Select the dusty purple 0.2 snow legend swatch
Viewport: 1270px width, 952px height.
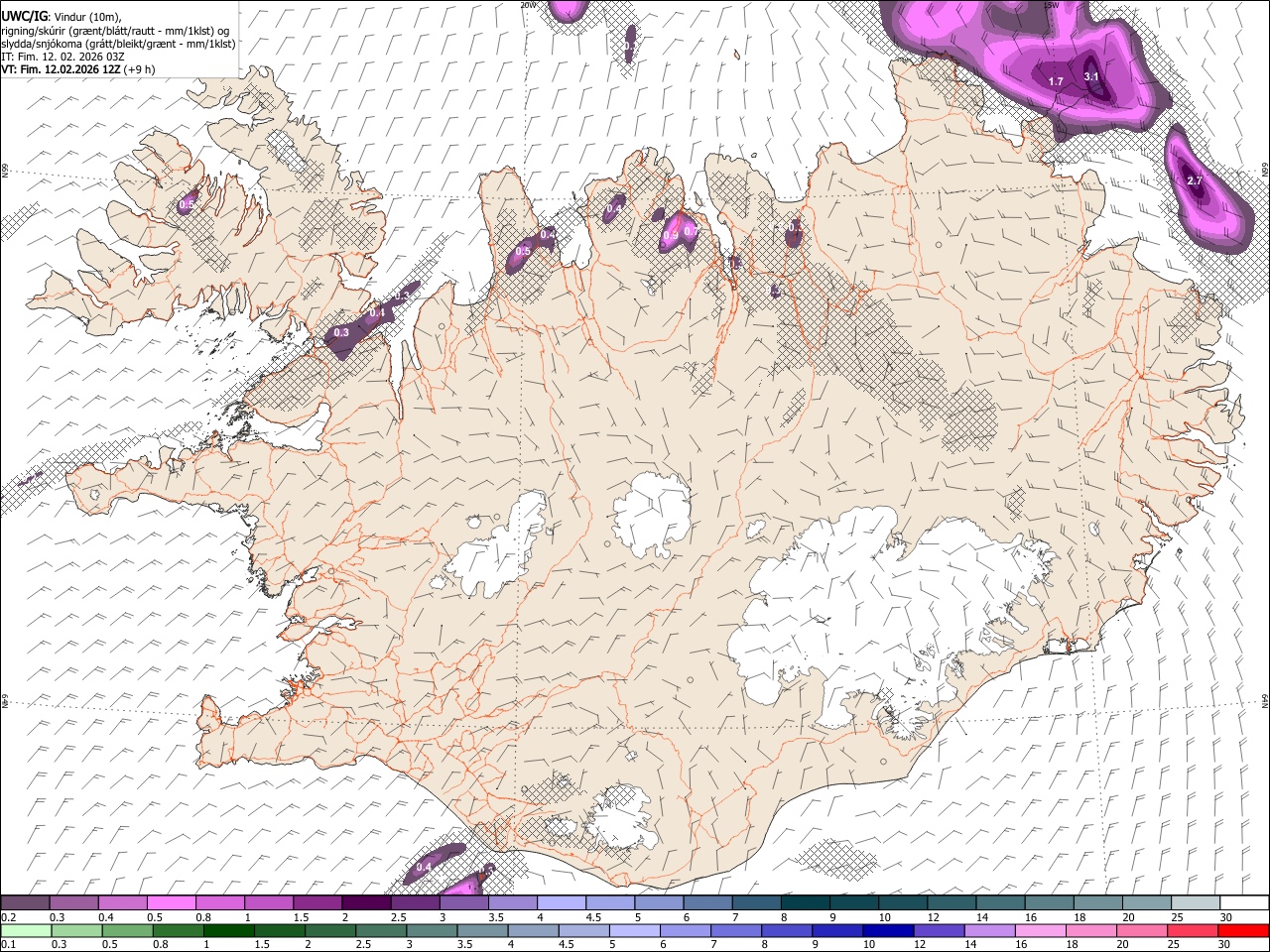[x=25, y=902]
